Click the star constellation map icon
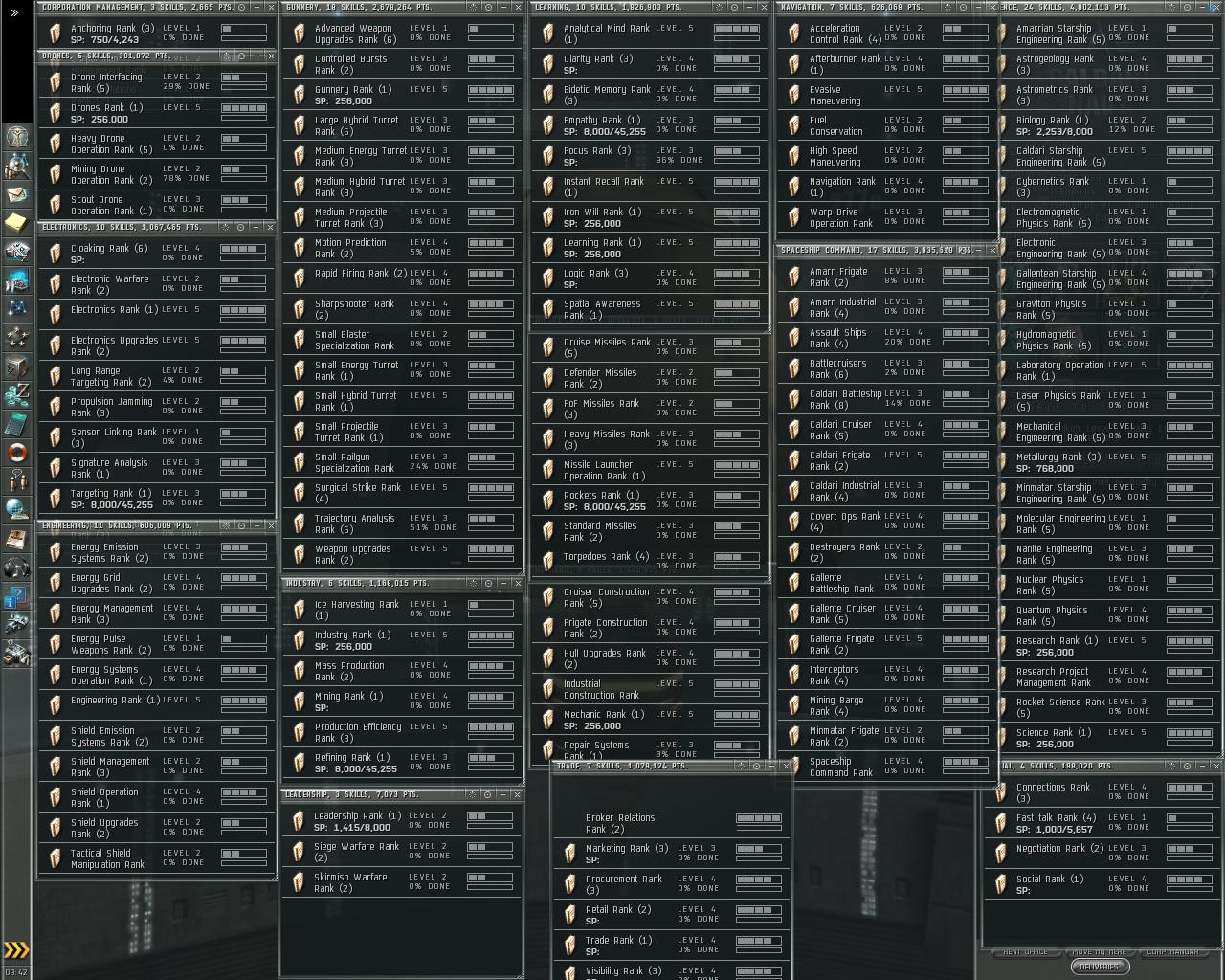This screenshot has width=1225, height=980. click(16, 309)
